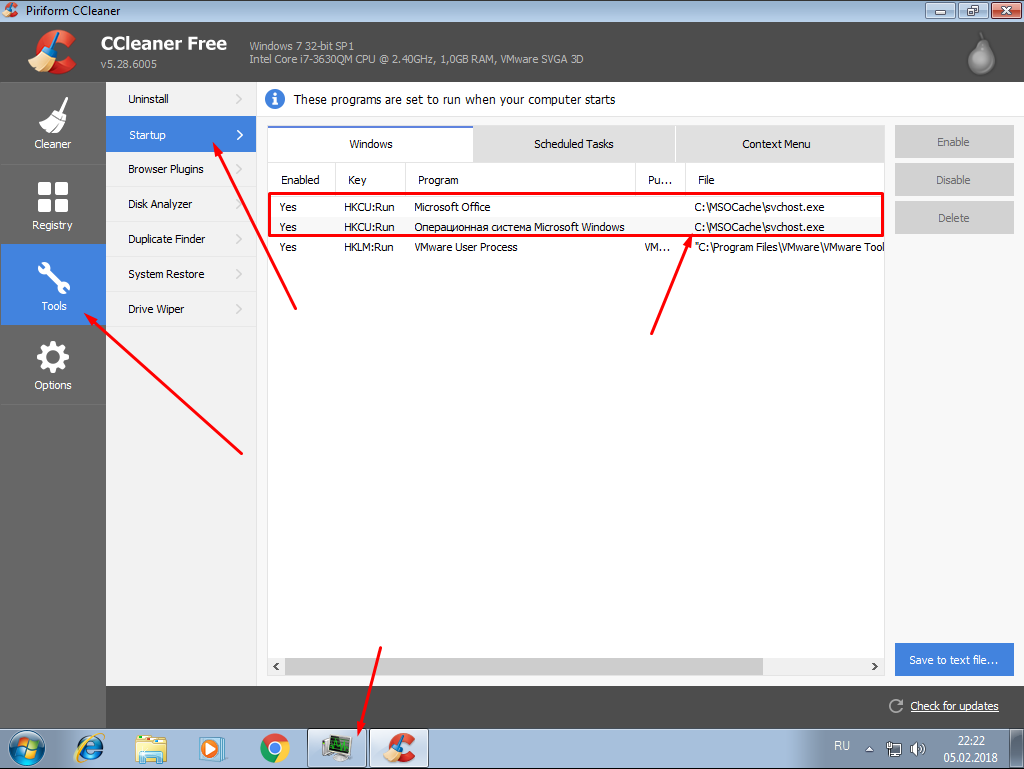
Task: Open the Task Manager taskbar item
Action: pos(337,748)
